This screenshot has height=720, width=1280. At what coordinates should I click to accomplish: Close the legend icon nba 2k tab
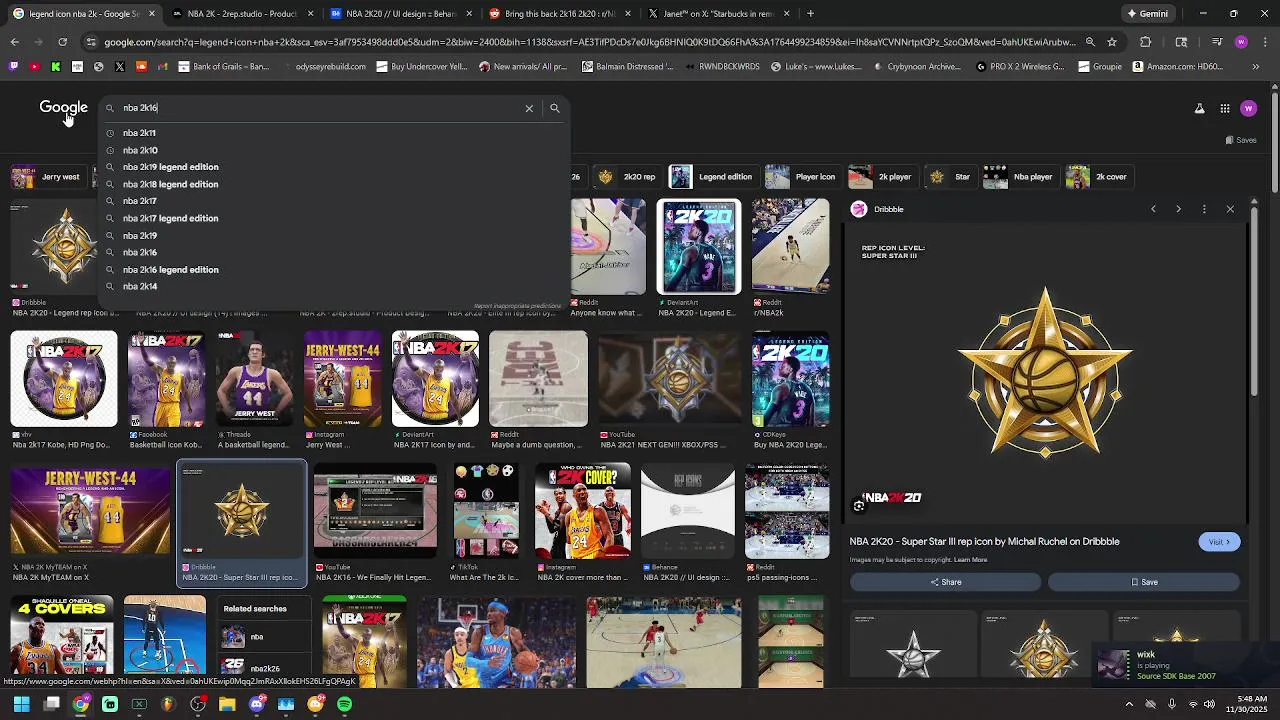coord(152,14)
